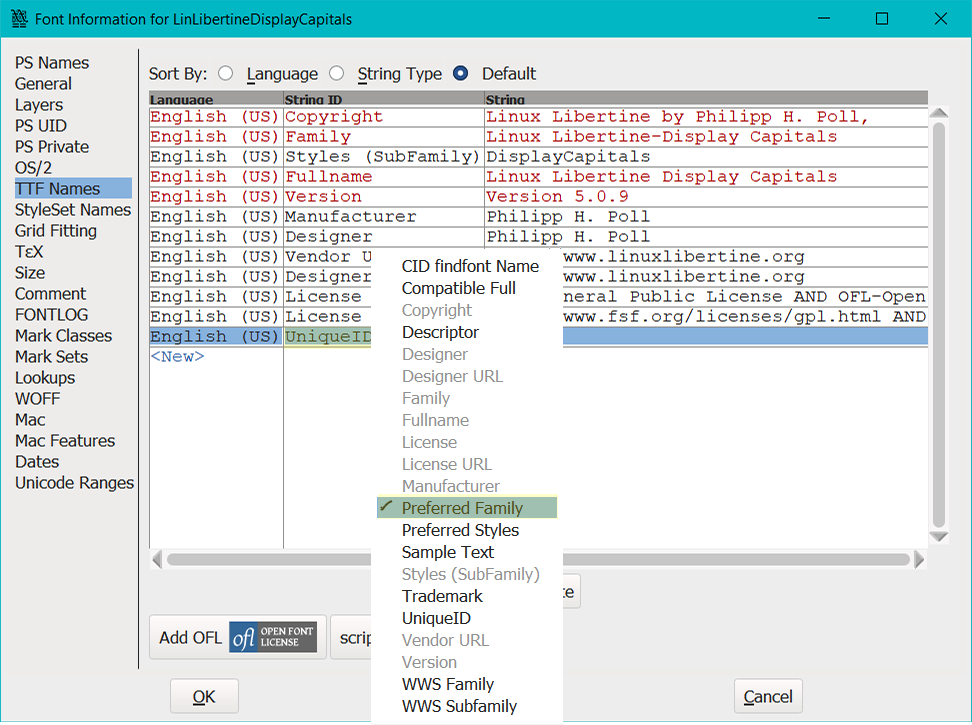Close the Font Information dialog
Viewport: 972px width, 725px height.
pos(940,19)
